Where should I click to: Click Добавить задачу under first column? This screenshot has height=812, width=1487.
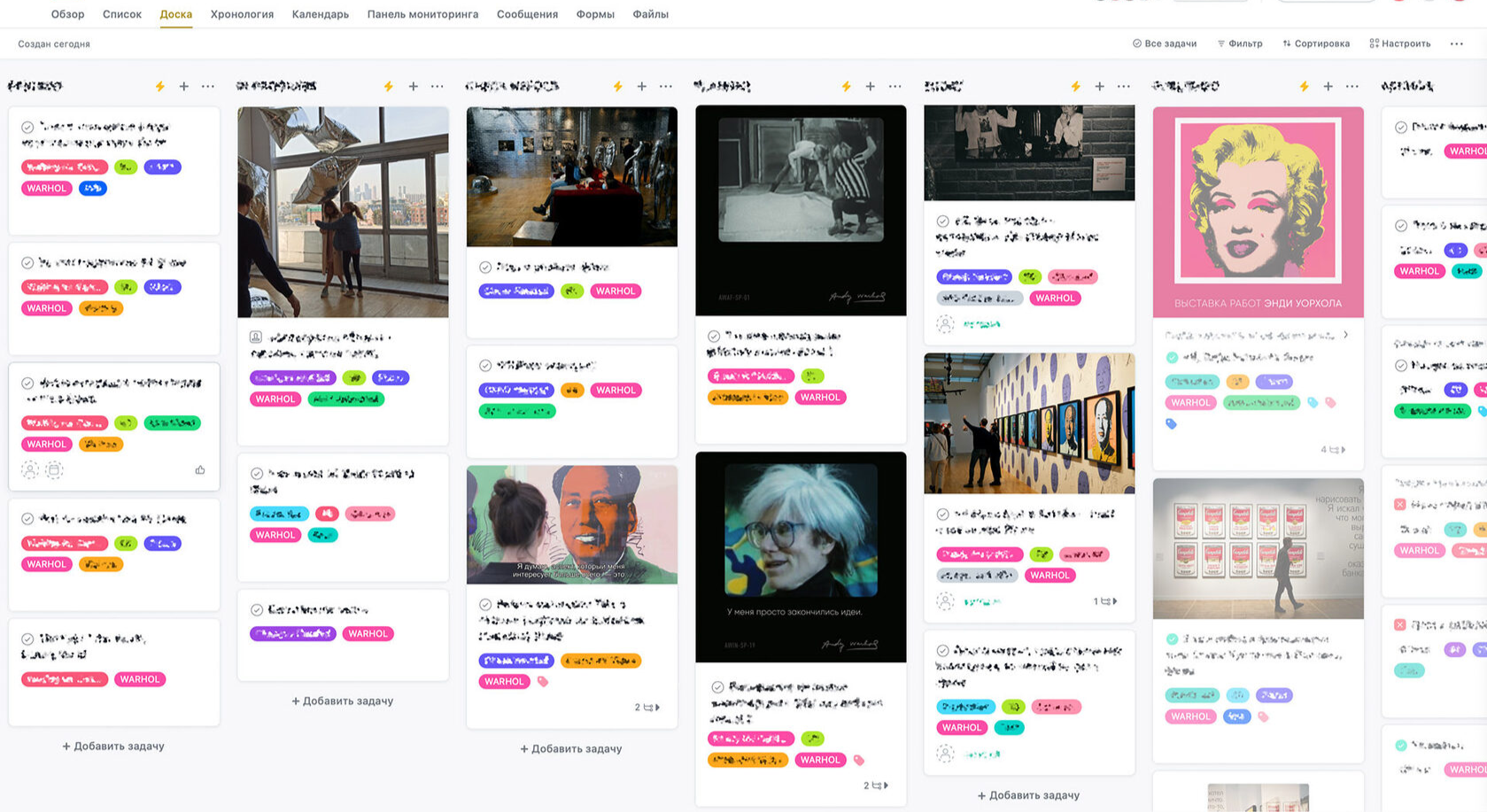113,746
